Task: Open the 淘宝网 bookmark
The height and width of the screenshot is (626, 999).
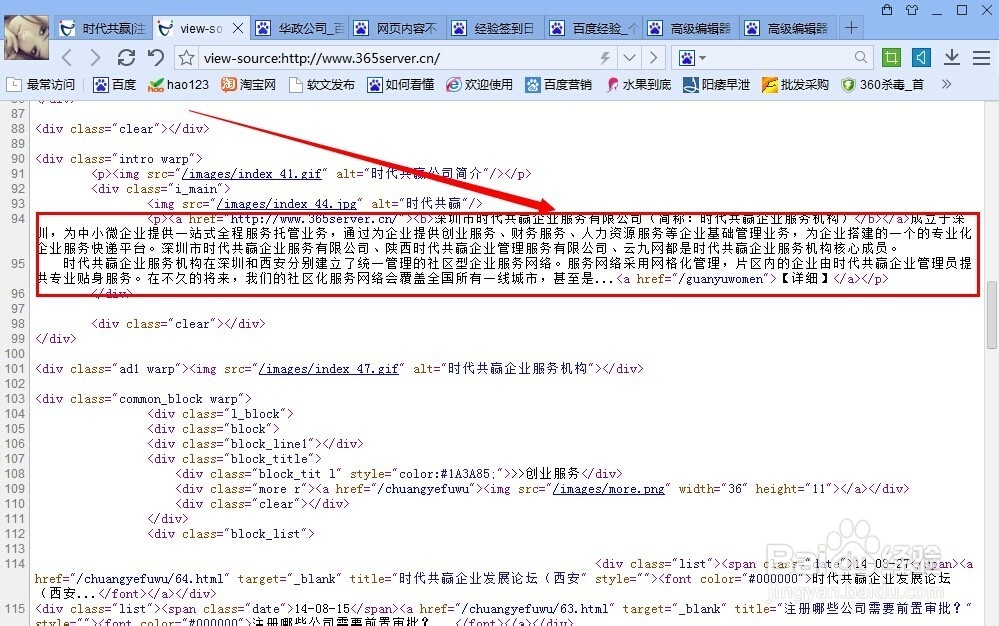Action: coord(248,84)
